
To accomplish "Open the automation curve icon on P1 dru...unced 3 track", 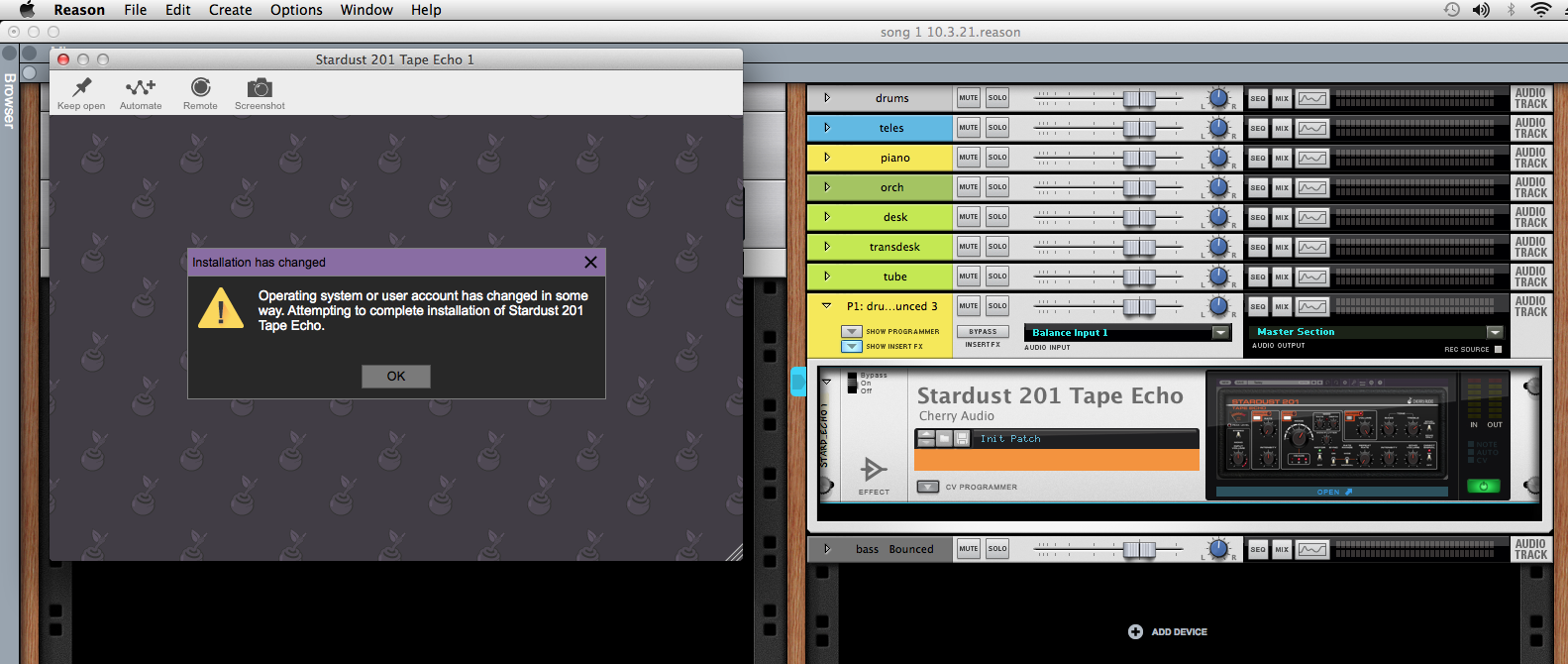I will pyautogui.click(x=1312, y=306).
